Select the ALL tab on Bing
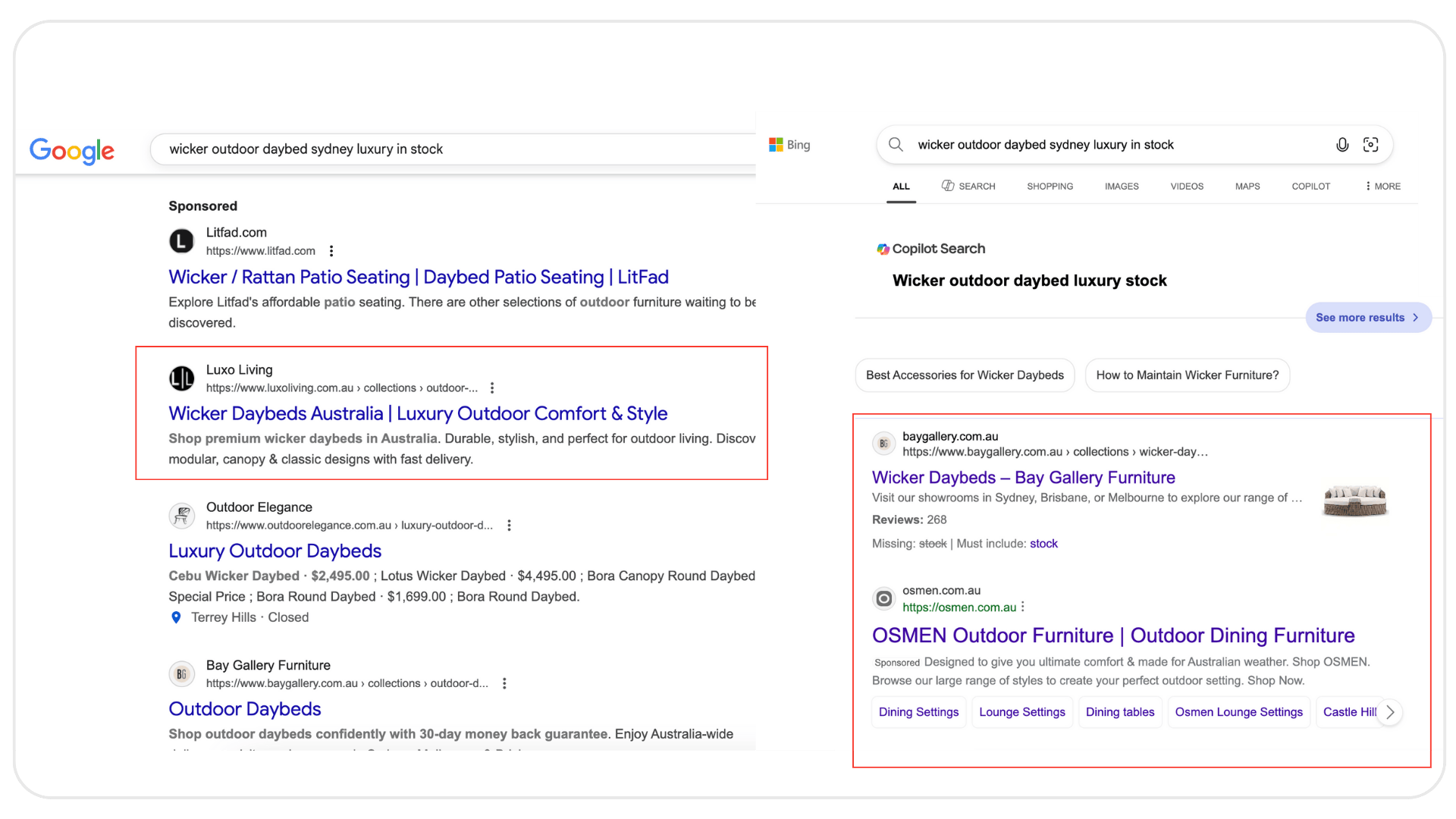This screenshot has height=819, width=1456. (901, 187)
